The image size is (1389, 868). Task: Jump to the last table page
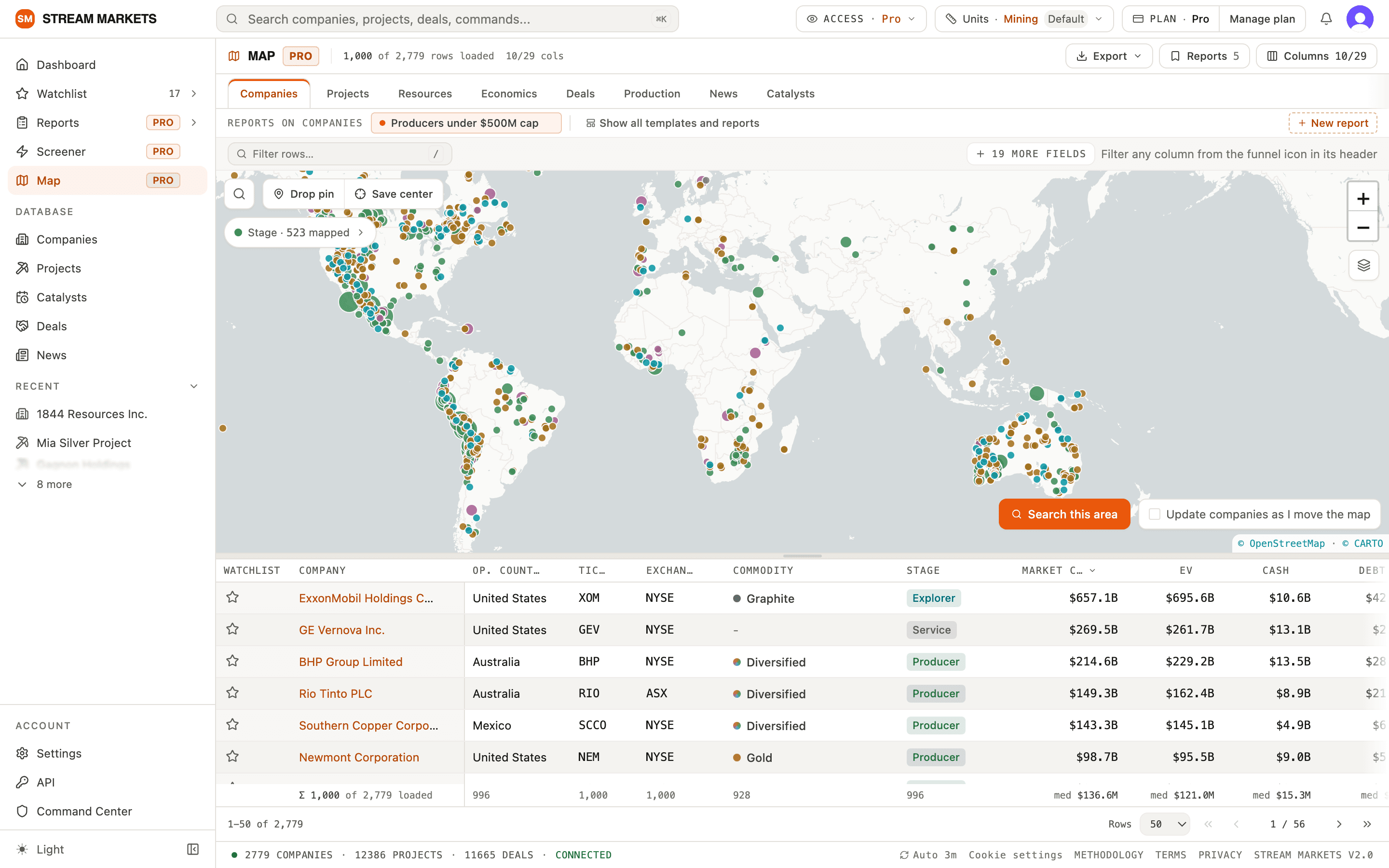click(x=1367, y=824)
